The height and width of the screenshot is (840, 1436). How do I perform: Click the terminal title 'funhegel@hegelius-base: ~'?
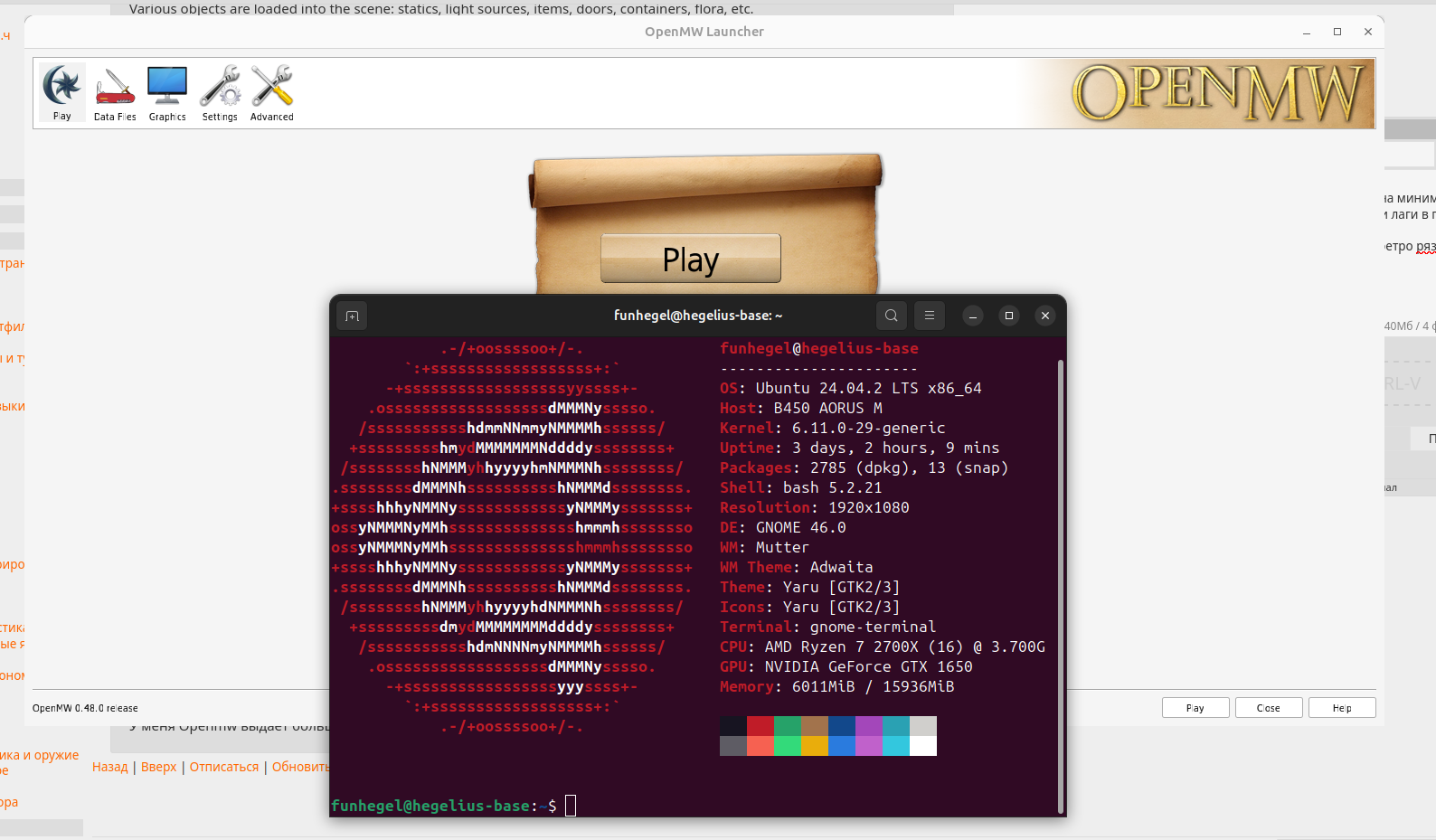698,316
